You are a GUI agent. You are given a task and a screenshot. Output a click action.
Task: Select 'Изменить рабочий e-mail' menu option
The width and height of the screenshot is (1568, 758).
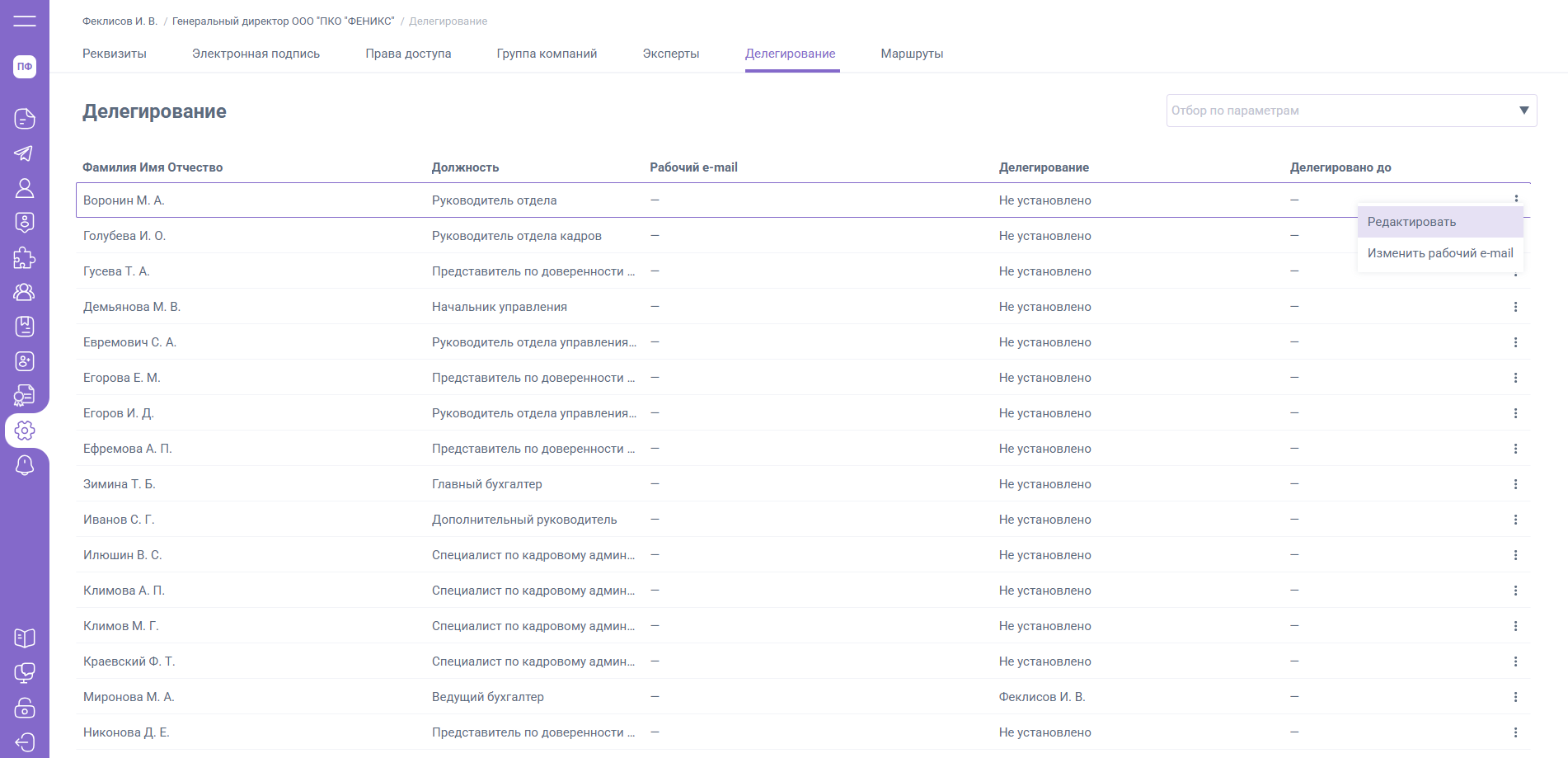click(1439, 253)
